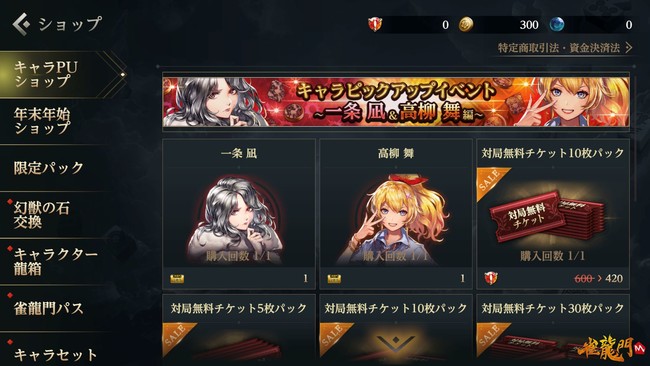This screenshot has width=650, height=366.
Task: Open 幻獣の石 交換 category
Action: point(57,215)
